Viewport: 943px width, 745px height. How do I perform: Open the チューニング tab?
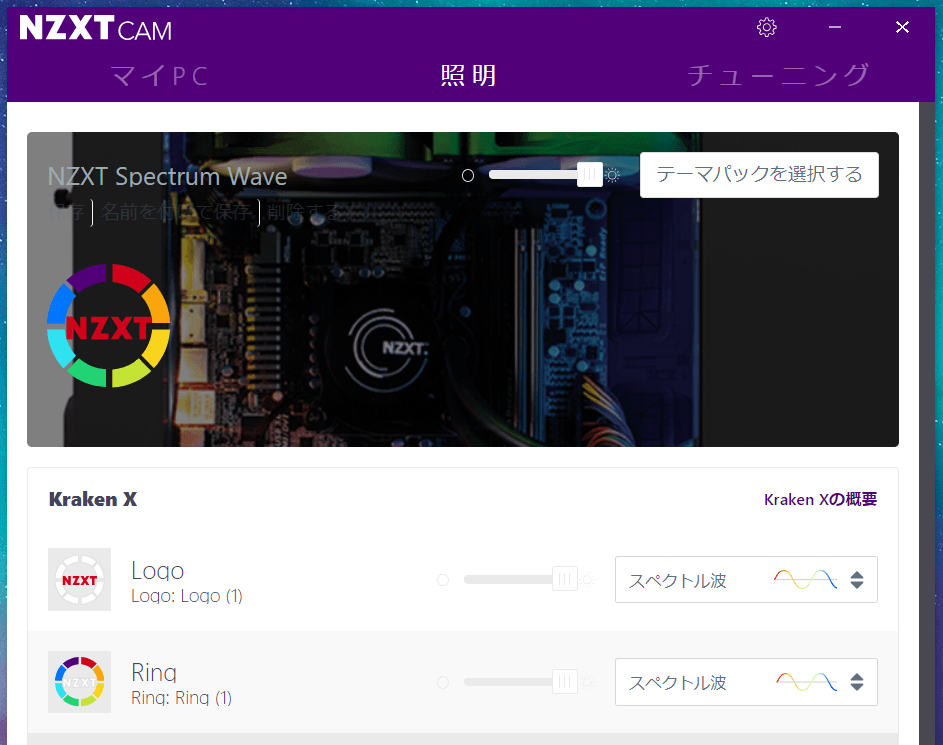pos(778,75)
